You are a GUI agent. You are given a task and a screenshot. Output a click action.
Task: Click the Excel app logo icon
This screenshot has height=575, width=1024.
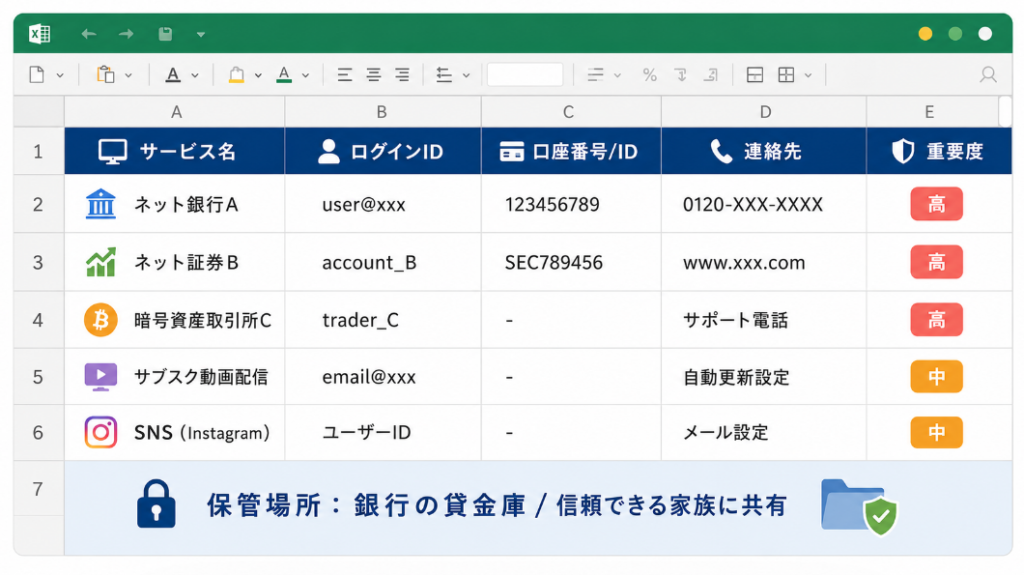(x=40, y=33)
